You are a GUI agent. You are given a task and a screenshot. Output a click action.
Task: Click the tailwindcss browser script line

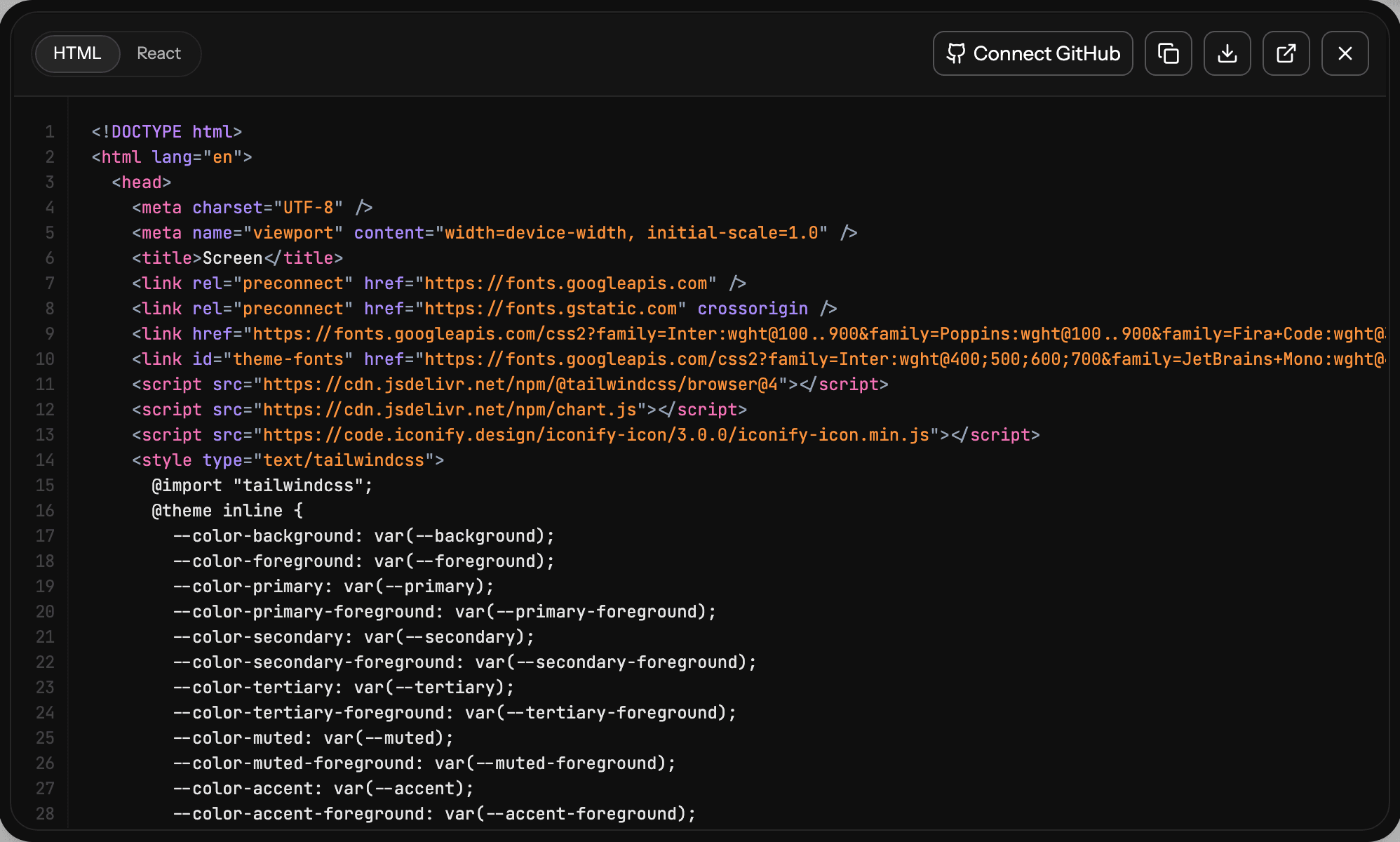tap(511, 385)
